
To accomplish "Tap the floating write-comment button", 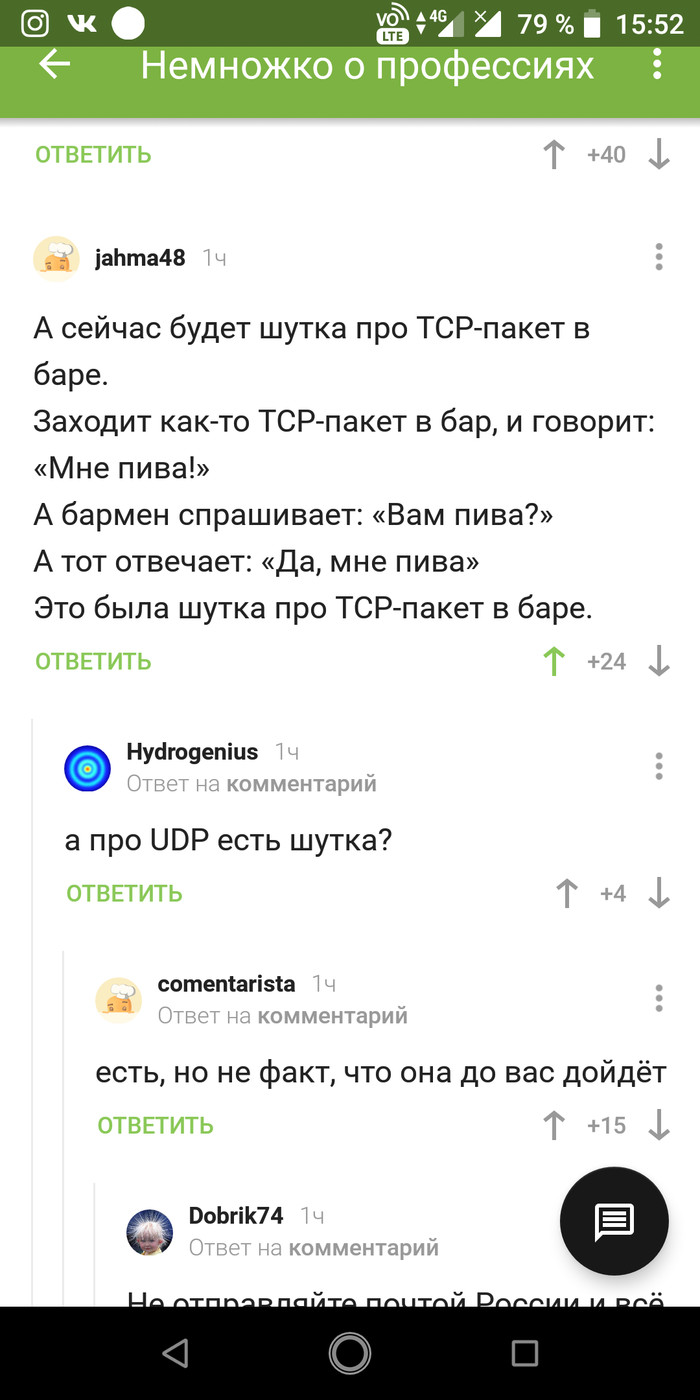I will 613,1220.
